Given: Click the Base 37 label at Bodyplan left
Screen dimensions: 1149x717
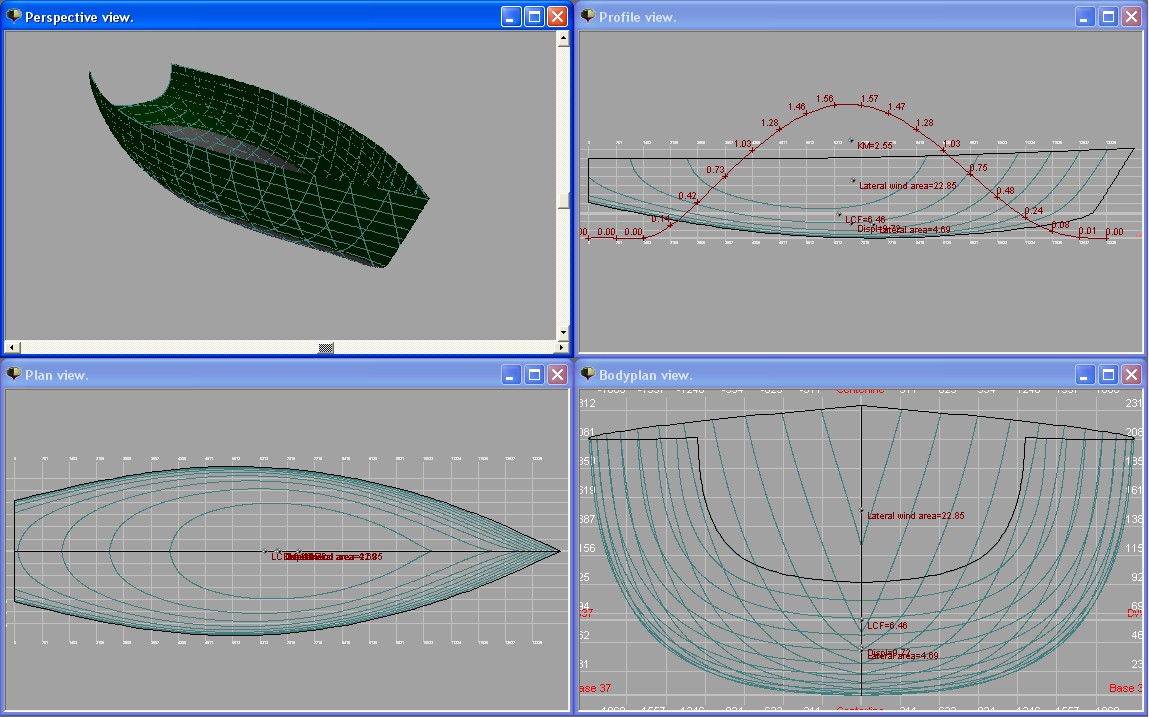Looking at the screenshot, I should [595, 688].
